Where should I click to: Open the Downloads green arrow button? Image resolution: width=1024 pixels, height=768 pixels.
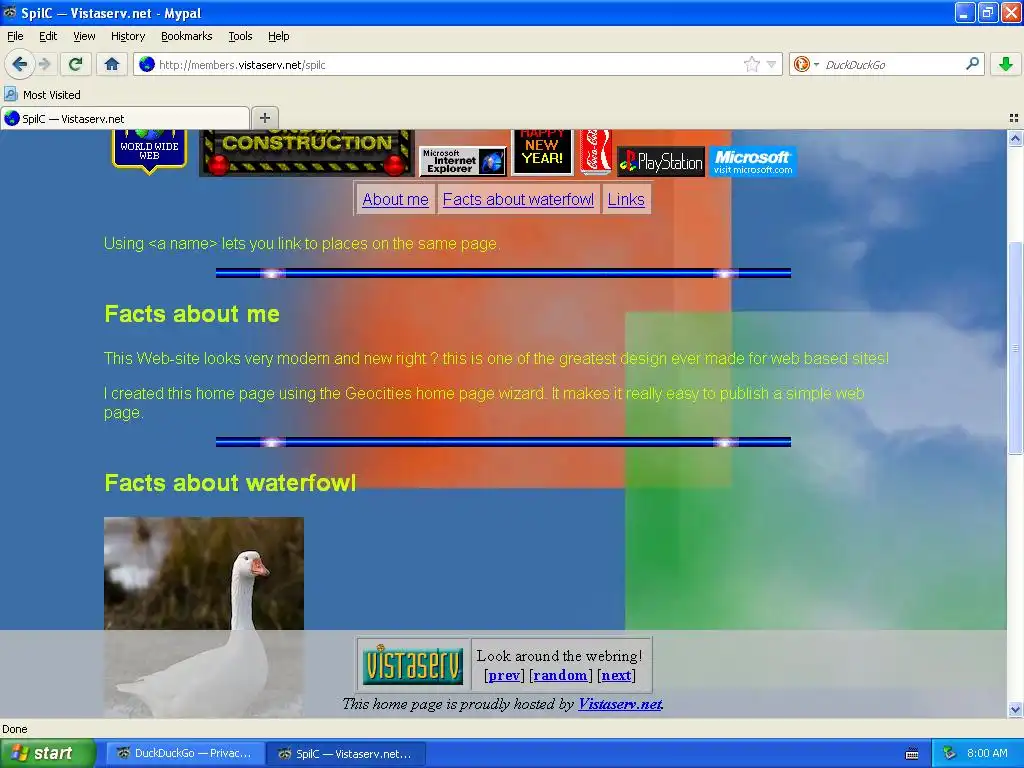click(x=1006, y=64)
